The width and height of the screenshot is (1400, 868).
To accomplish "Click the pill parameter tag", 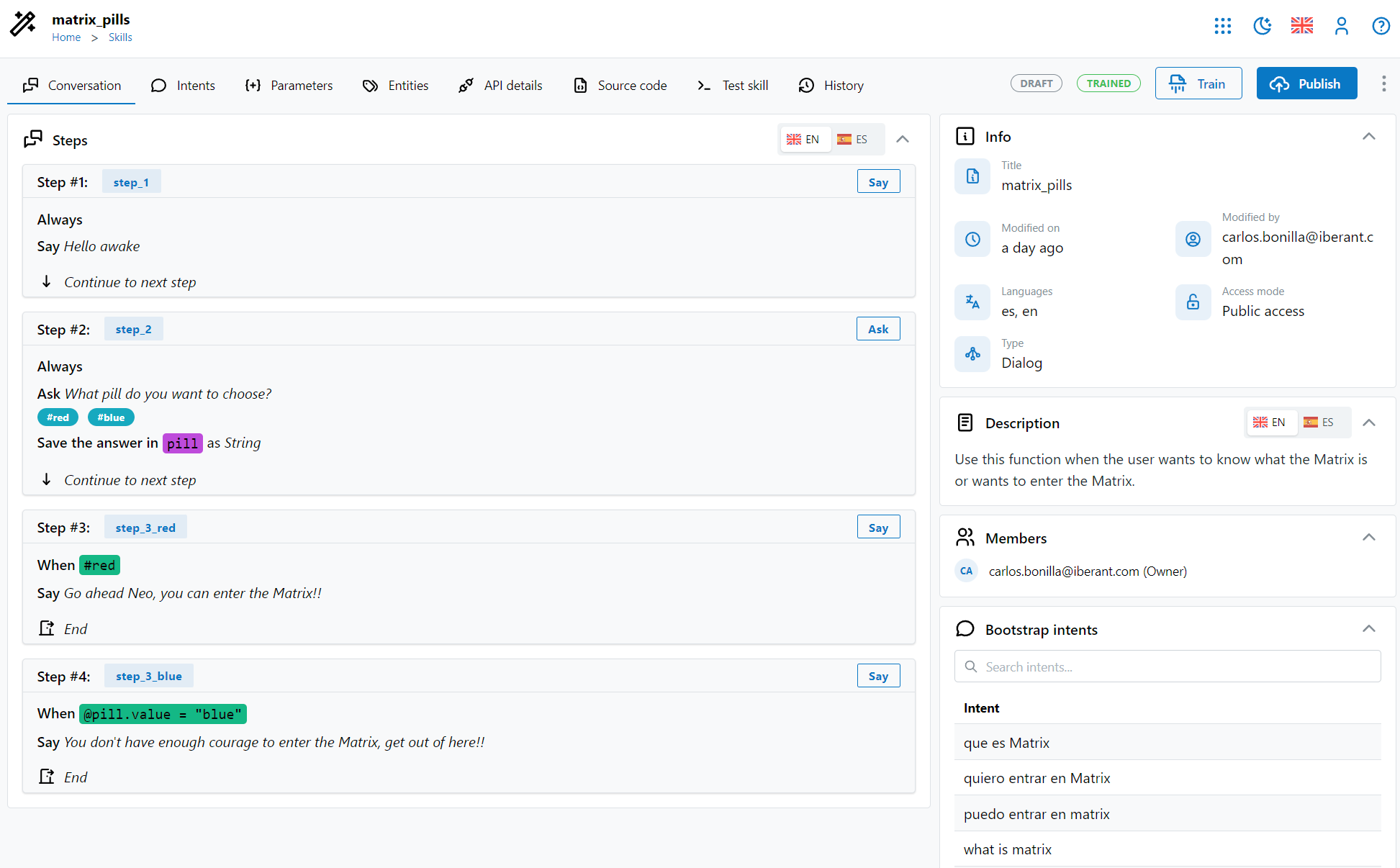I will pyautogui.click(x=182, y=443).
